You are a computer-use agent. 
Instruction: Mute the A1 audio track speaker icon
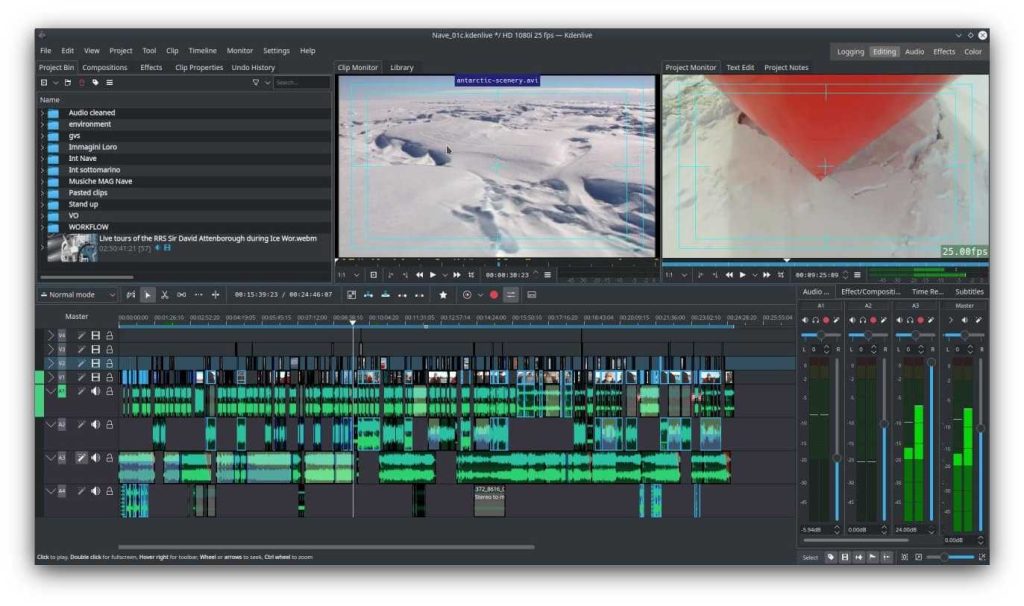96,390
